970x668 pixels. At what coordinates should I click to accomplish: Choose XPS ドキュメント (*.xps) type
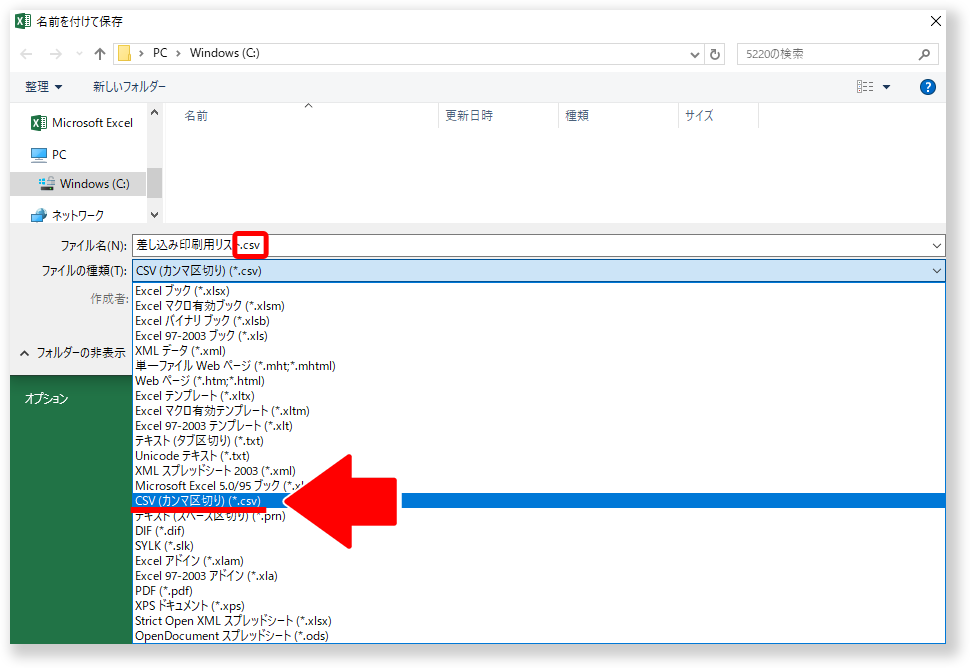click(539, 606)
